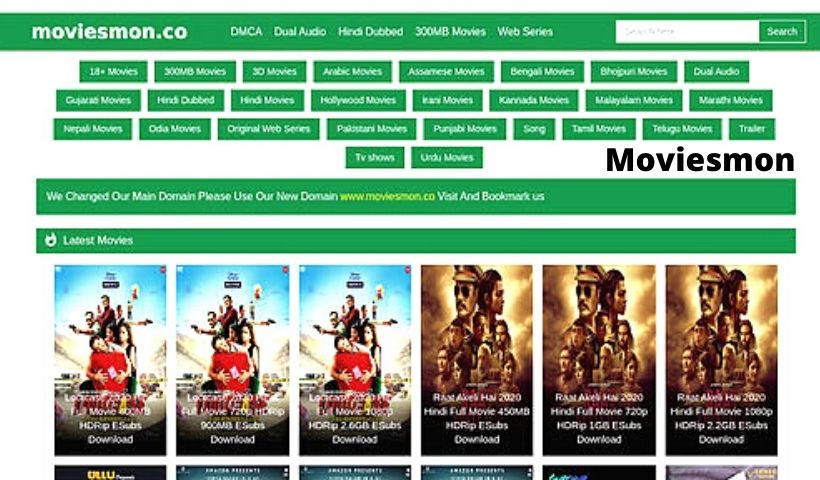Select the Assamese Movies category

(x=446, y=72)
